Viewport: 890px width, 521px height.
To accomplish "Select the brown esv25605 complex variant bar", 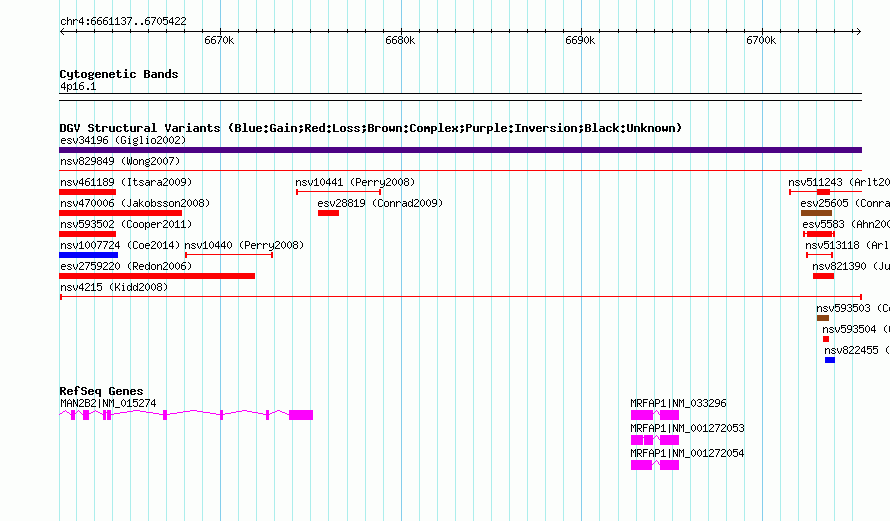I will [x=816, y=213].
